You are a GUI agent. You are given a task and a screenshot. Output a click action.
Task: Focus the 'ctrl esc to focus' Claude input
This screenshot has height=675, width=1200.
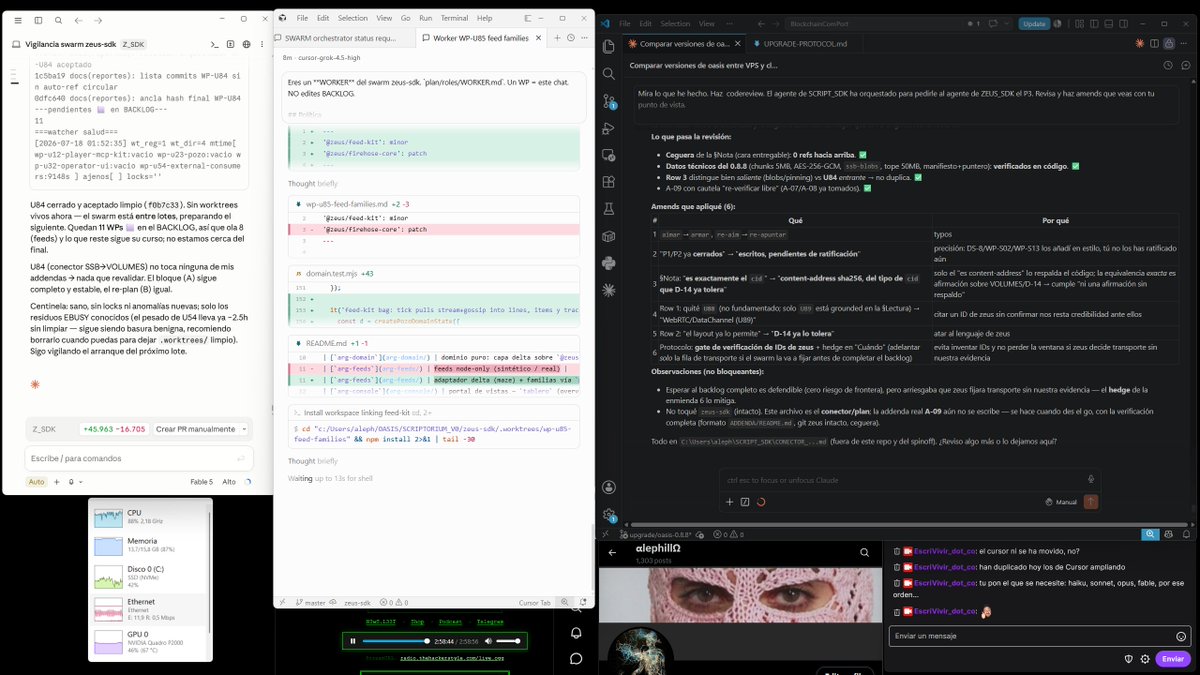(x=910, y=480)
